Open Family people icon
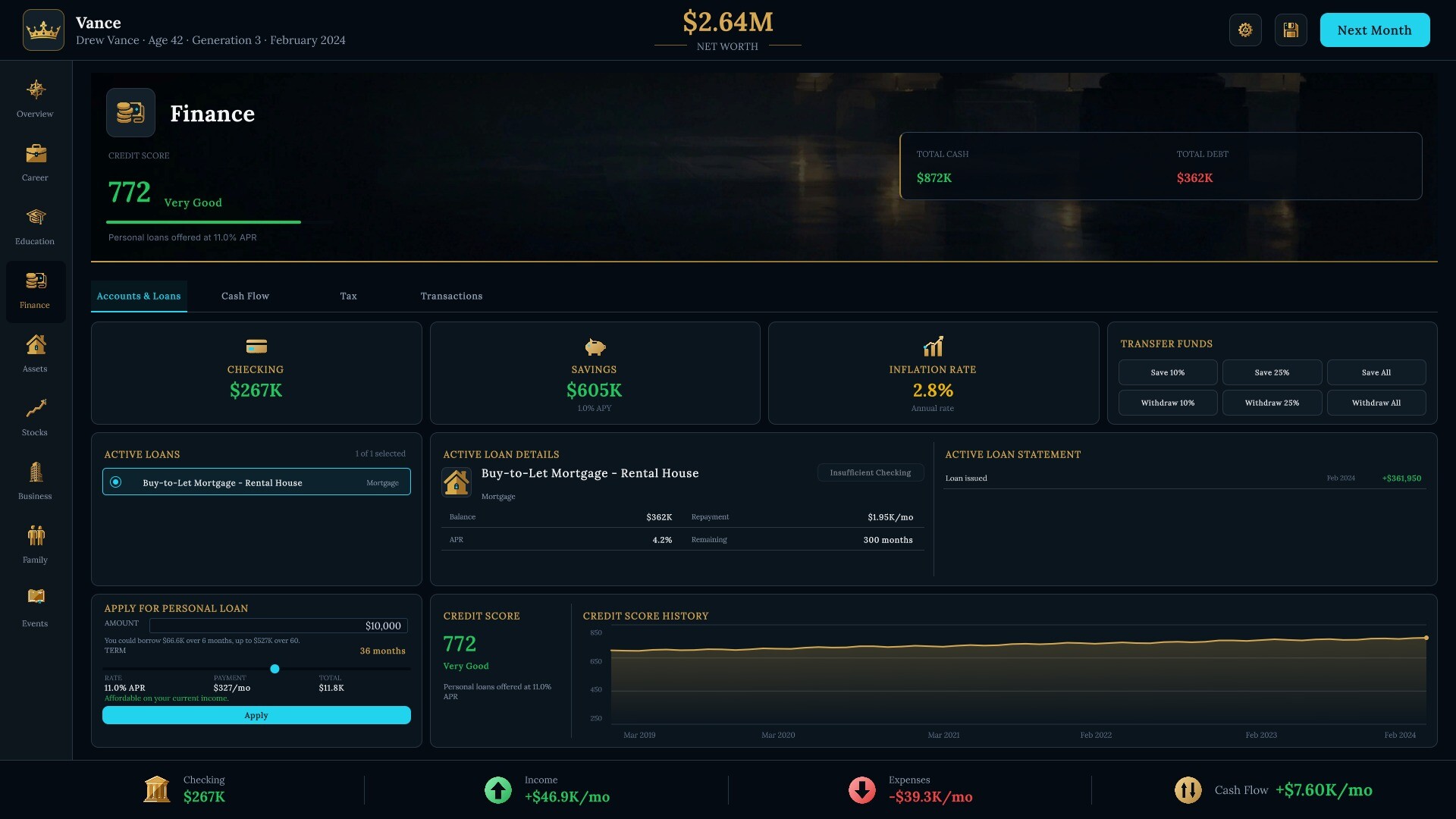The image size is (1456, 819). click(x=36, y=535)
